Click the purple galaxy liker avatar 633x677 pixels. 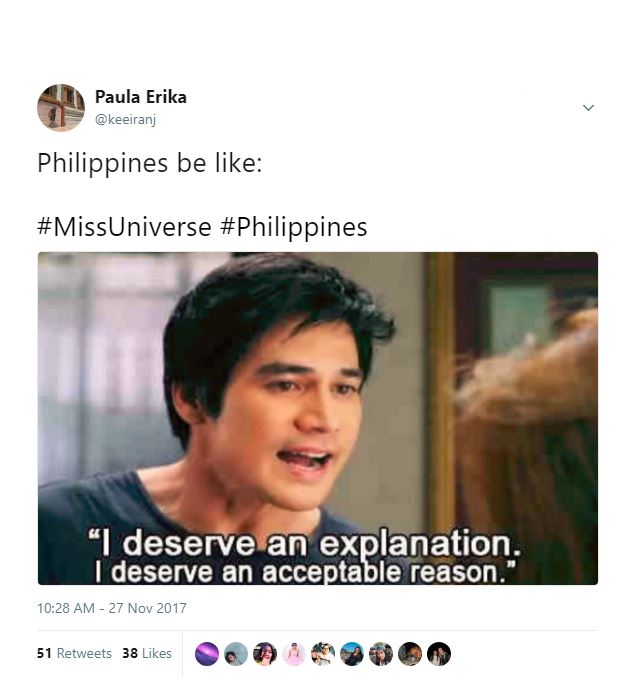[207, 654]
